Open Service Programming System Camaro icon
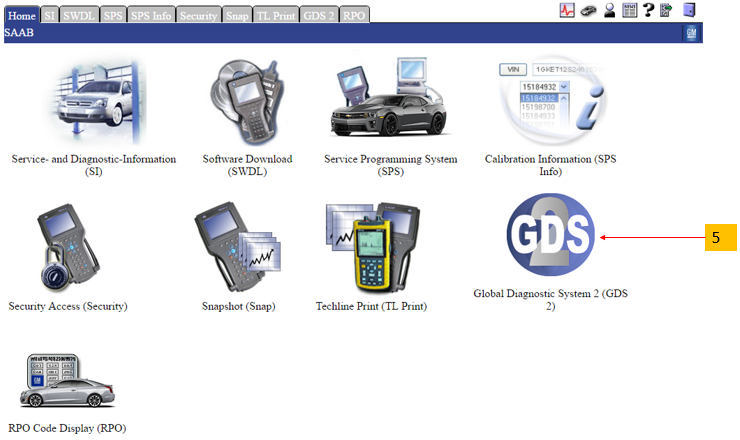This screenshot has height=440, width=740. (x=391, y=100)
